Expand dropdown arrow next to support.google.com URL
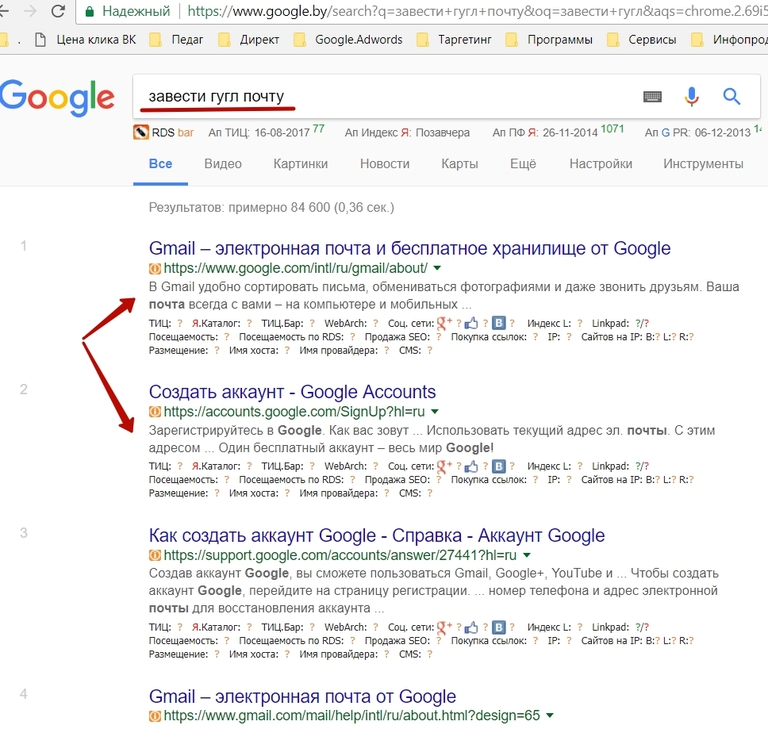The height and width of the screenshot is (729, 768). 527,555
